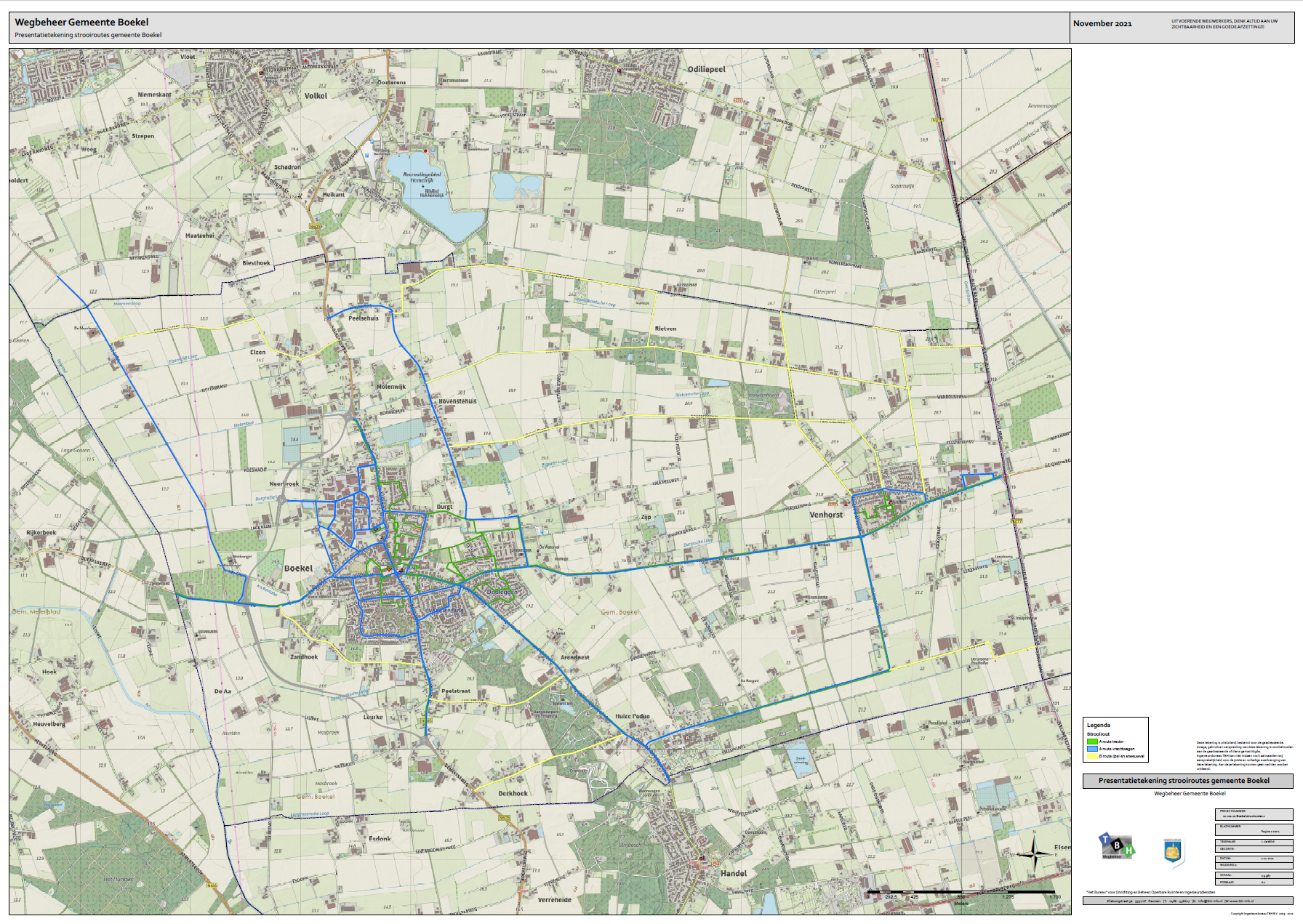
Task: Click the contact address bar with website
Action: click(1187, 901)
